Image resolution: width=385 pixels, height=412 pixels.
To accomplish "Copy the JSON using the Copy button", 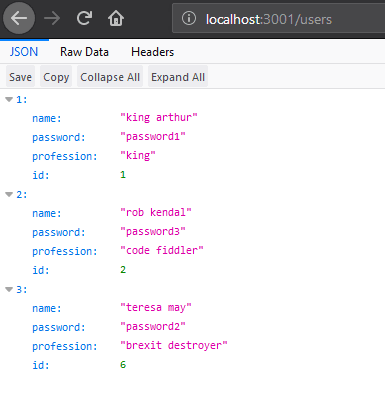I will pos(56,77).
